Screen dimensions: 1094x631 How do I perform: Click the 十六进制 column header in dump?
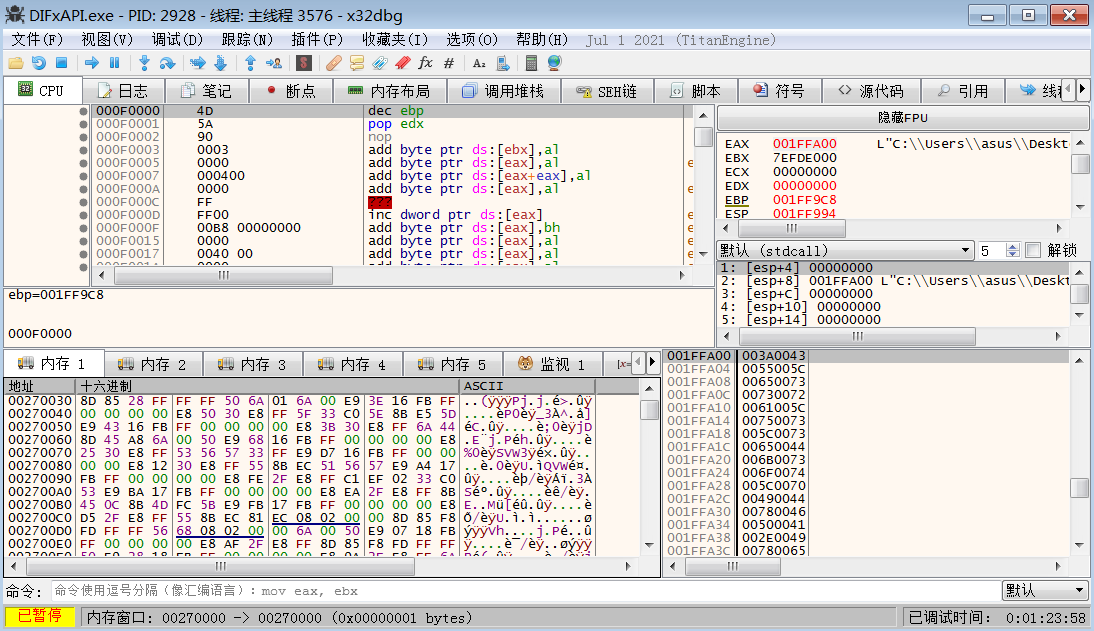268,386
